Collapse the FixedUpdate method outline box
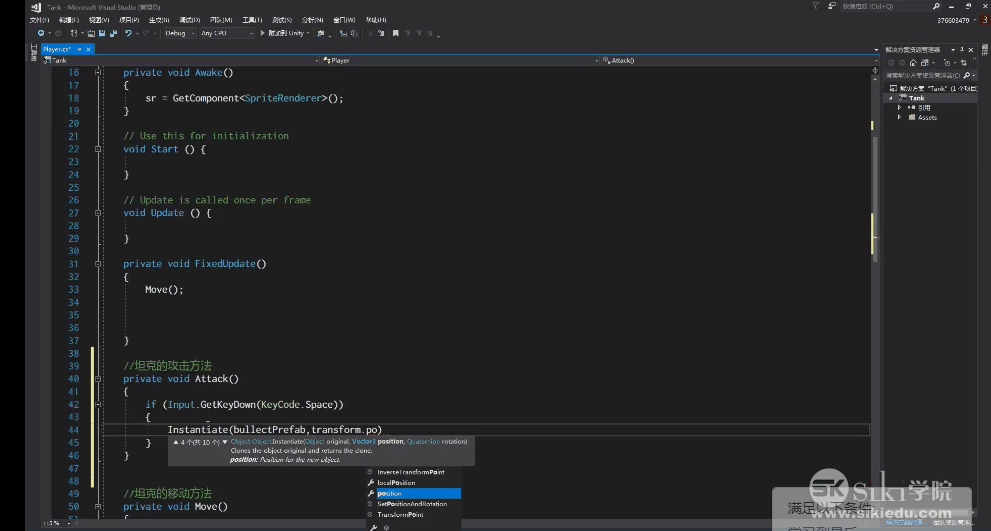Screen dimensions: 991x531 [x=98, y=264]
